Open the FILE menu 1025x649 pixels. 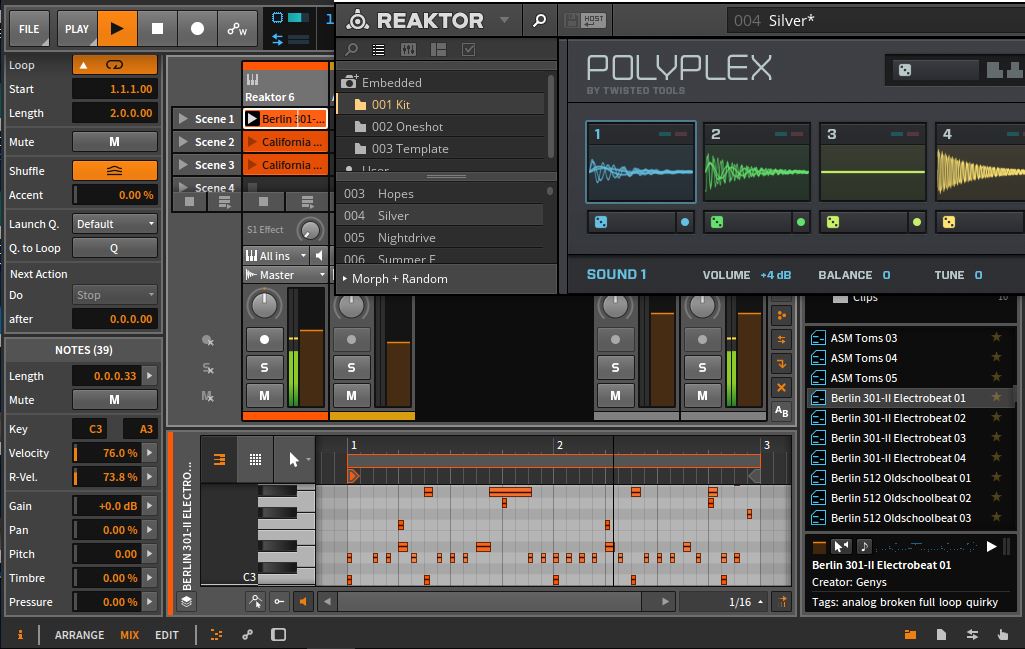[29, 29]
